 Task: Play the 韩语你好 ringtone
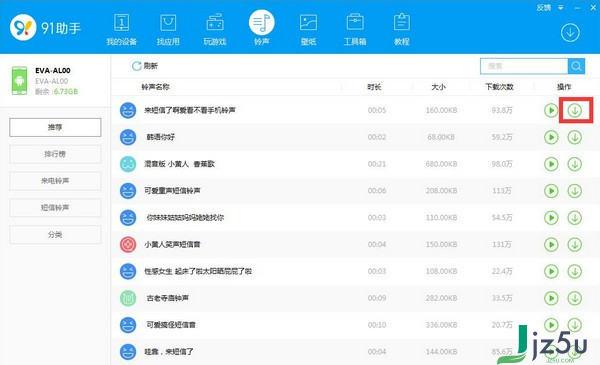tap(551, 137)
